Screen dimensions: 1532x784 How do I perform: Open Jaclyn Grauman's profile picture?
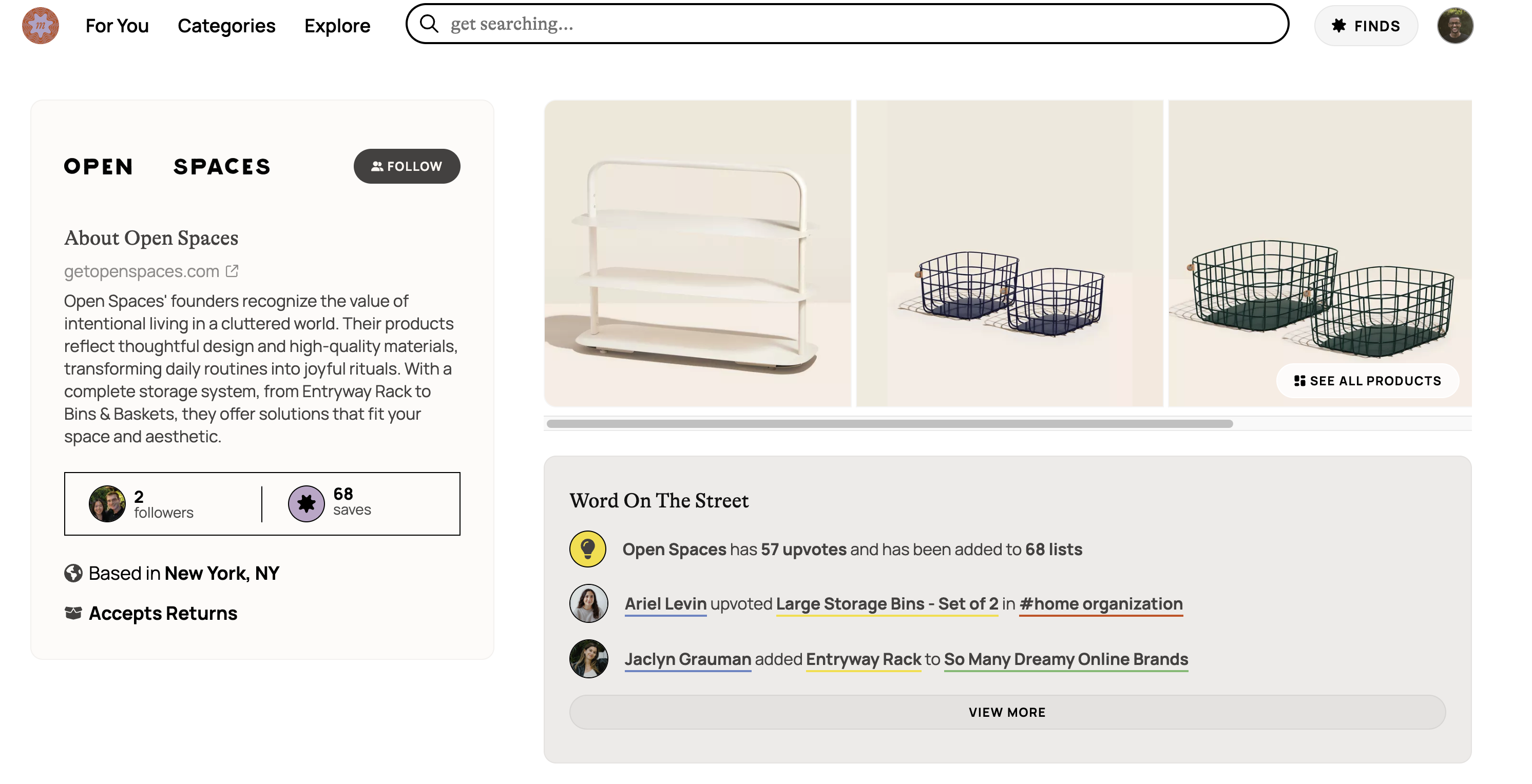coord(588,659)
